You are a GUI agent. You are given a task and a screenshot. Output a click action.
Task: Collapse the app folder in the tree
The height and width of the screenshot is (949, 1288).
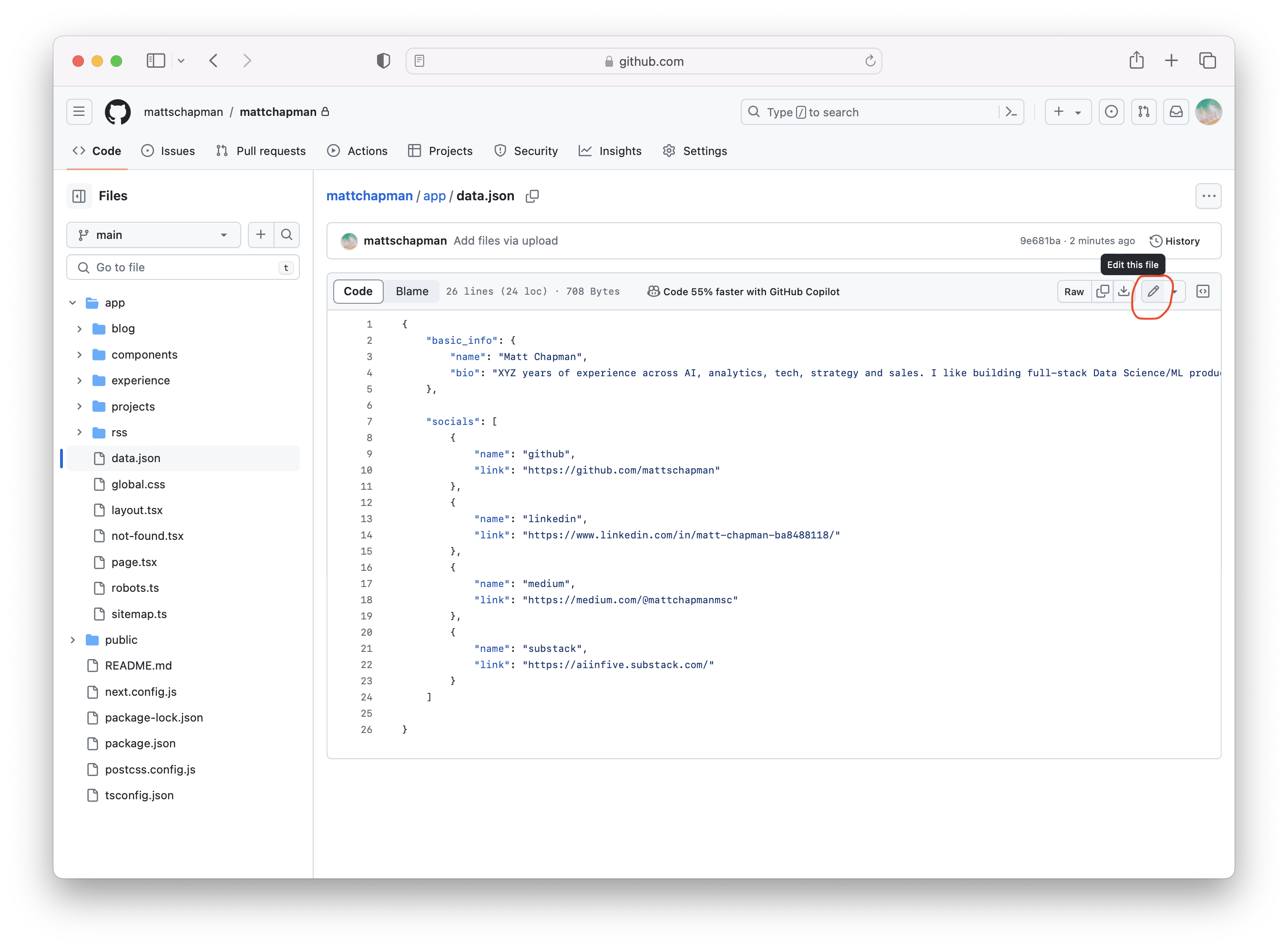pyautogui.click(x=73, y=303)
